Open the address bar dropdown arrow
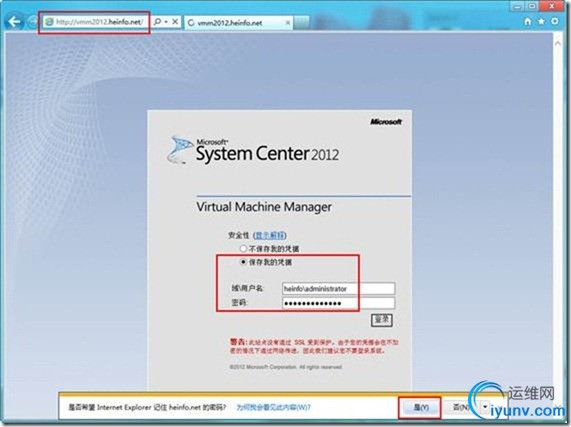 166,22
